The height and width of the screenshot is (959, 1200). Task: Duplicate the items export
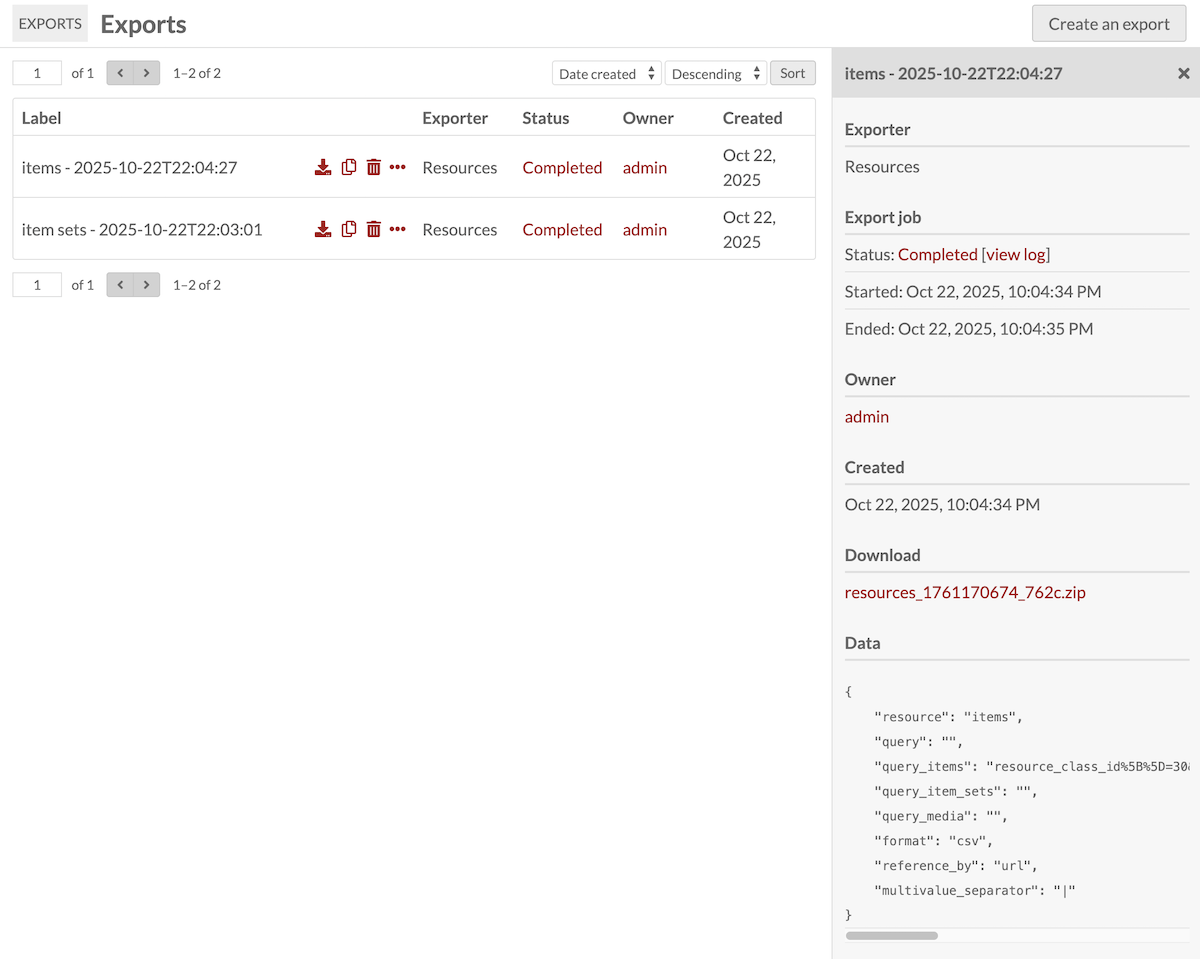[348, 167]
